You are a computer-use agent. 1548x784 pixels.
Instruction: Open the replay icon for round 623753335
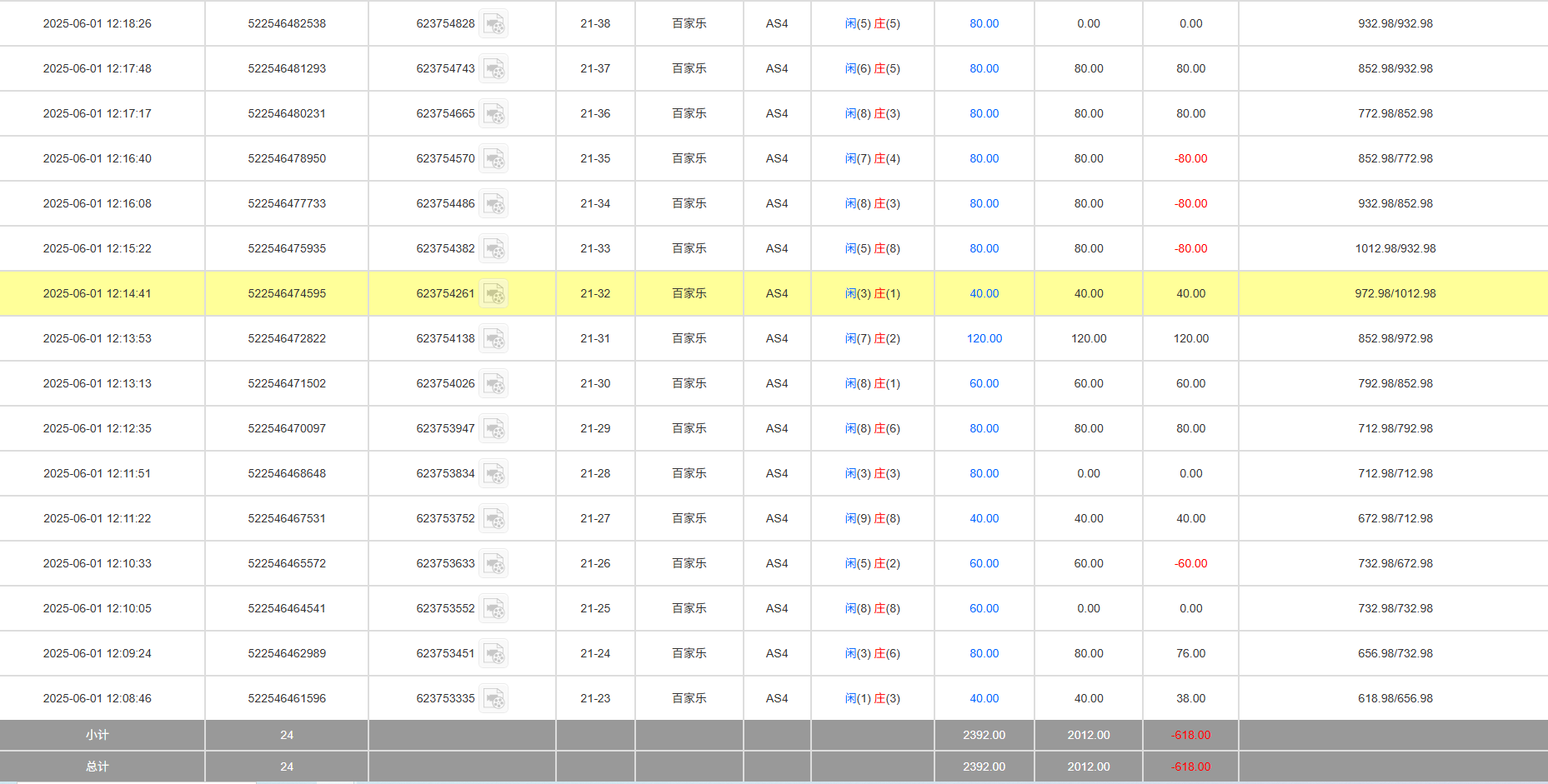pyautogui.click(x=494, y=699)
